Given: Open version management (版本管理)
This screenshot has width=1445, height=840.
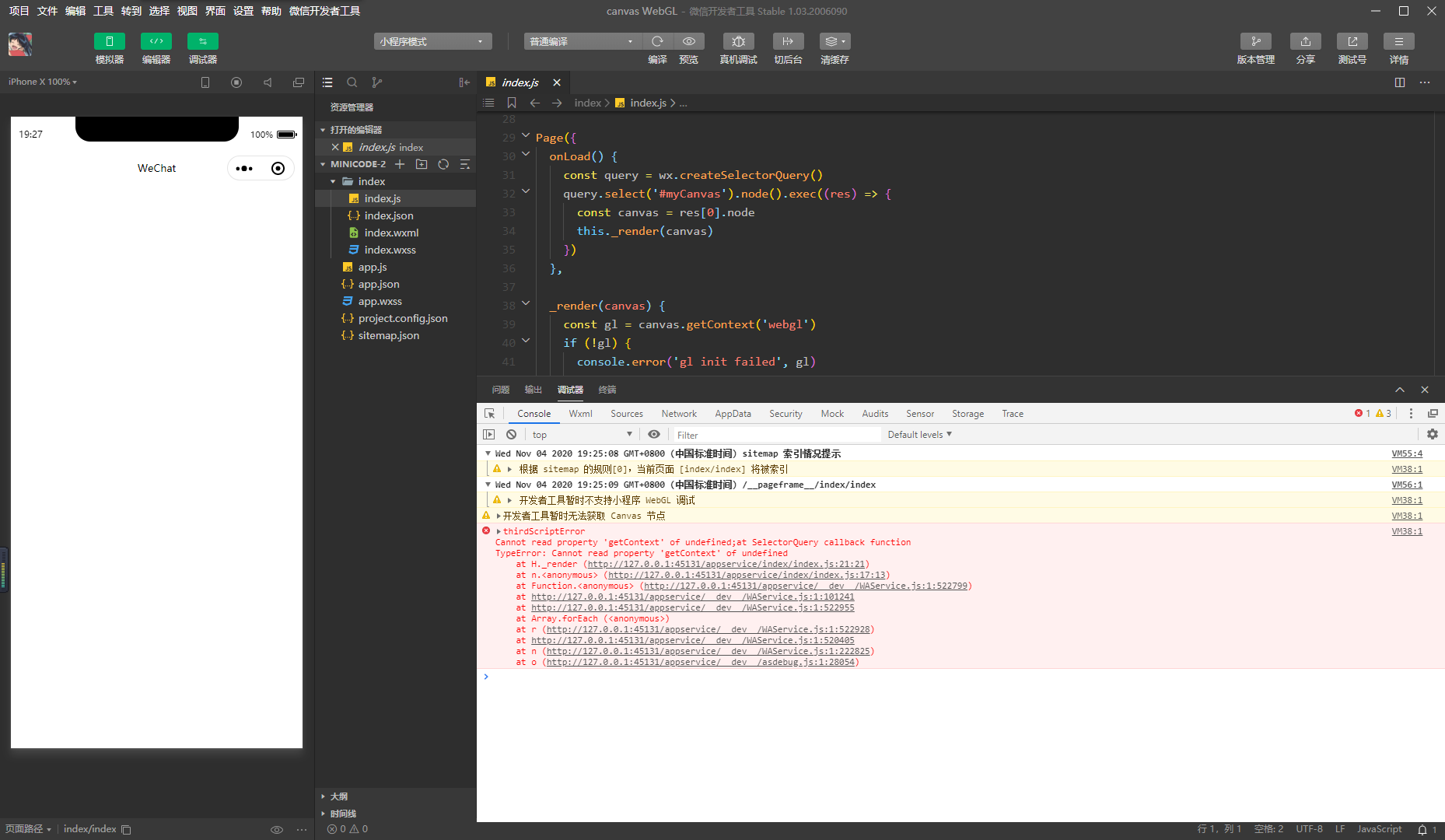Looking at the screenshot, I should [1256, 41].
